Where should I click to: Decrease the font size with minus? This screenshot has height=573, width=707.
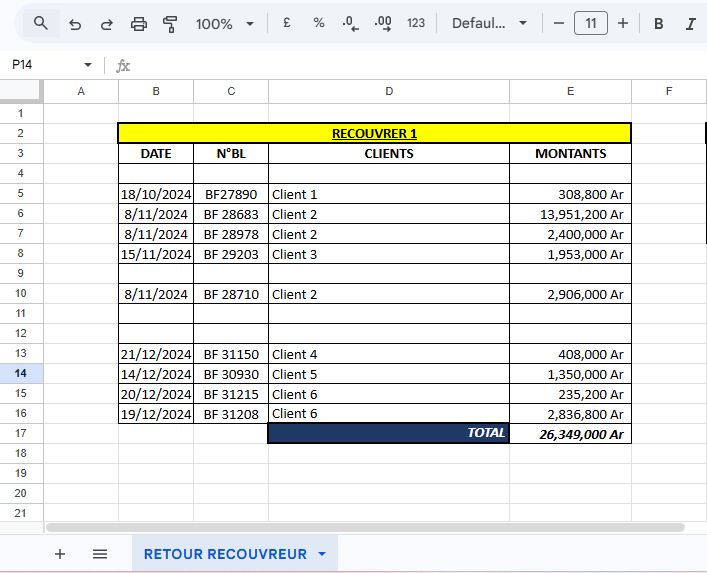tap(559, 23)
